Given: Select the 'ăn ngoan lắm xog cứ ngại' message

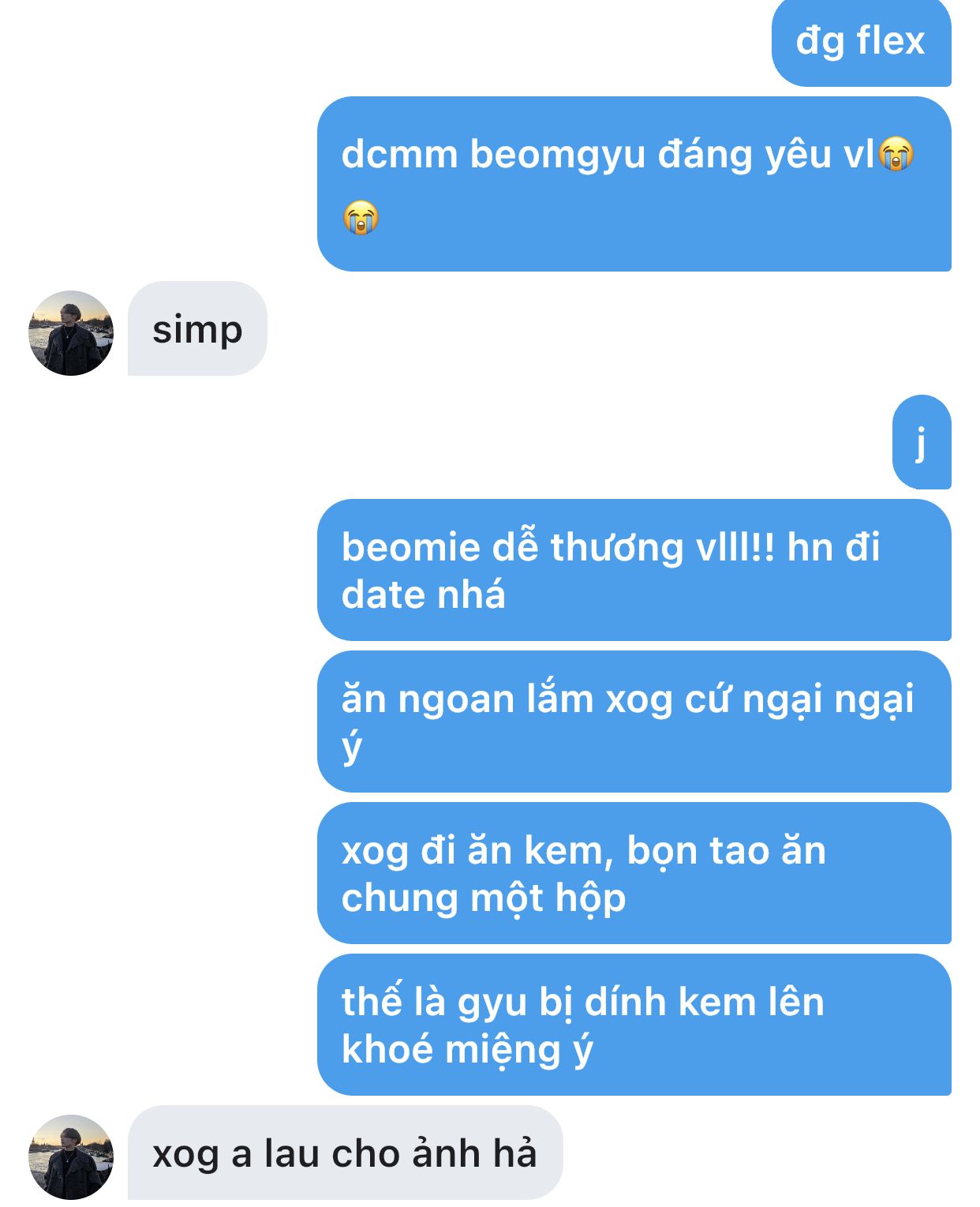Looking at the screenshot, I should (x=634, y=722).
